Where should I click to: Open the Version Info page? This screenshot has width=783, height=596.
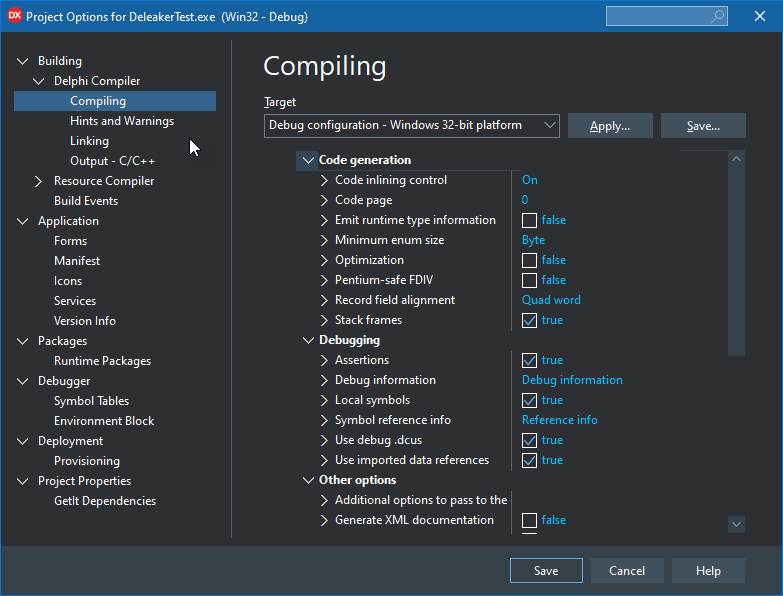tap(85, 320)
